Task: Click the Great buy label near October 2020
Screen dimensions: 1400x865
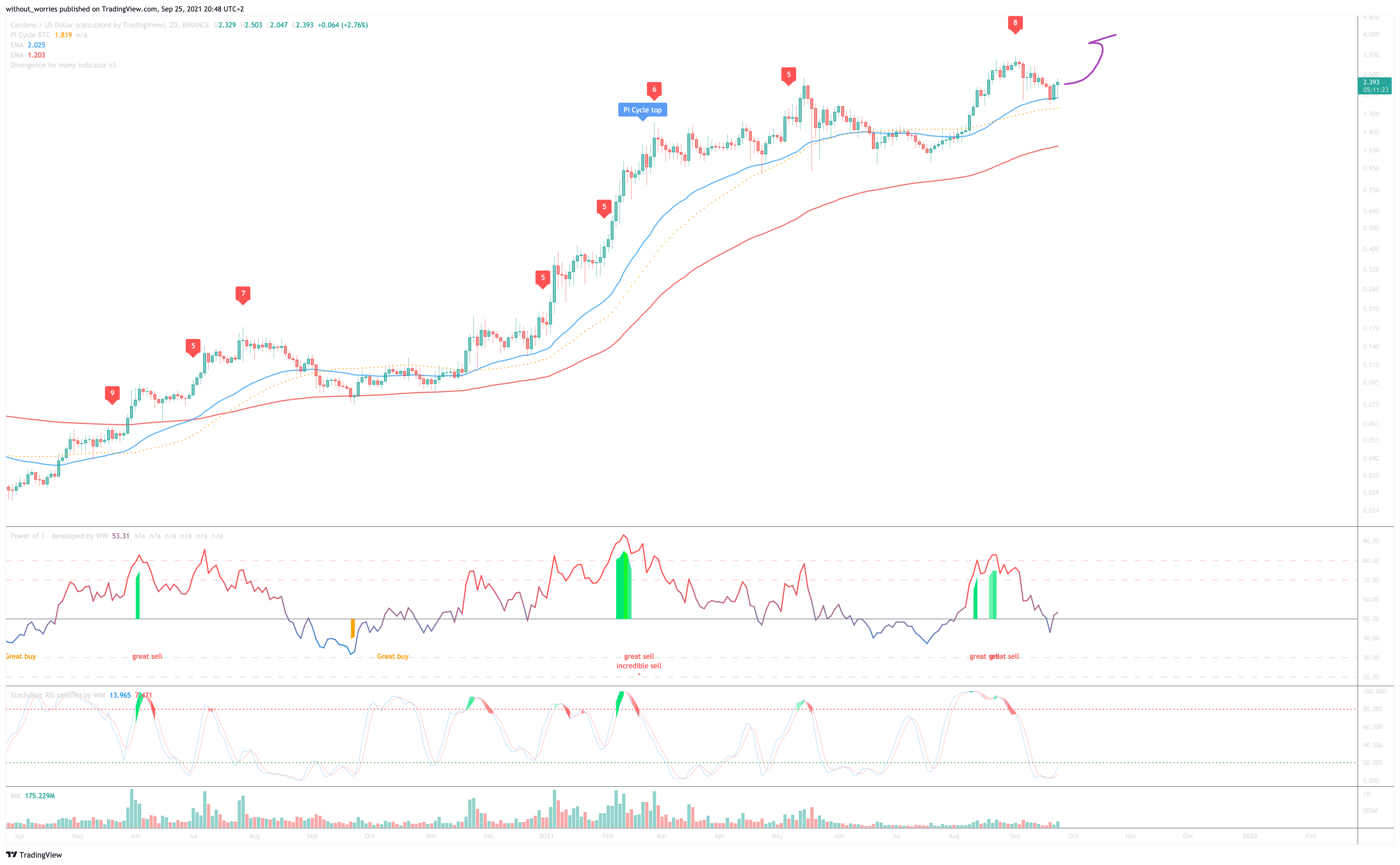Action: pos(393,657)
